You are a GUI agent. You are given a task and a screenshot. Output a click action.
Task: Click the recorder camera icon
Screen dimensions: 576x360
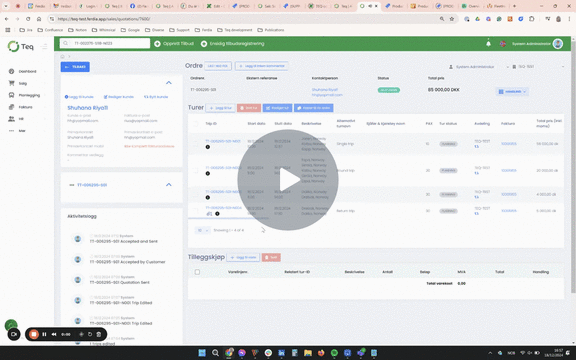click(x=14, y=334)
